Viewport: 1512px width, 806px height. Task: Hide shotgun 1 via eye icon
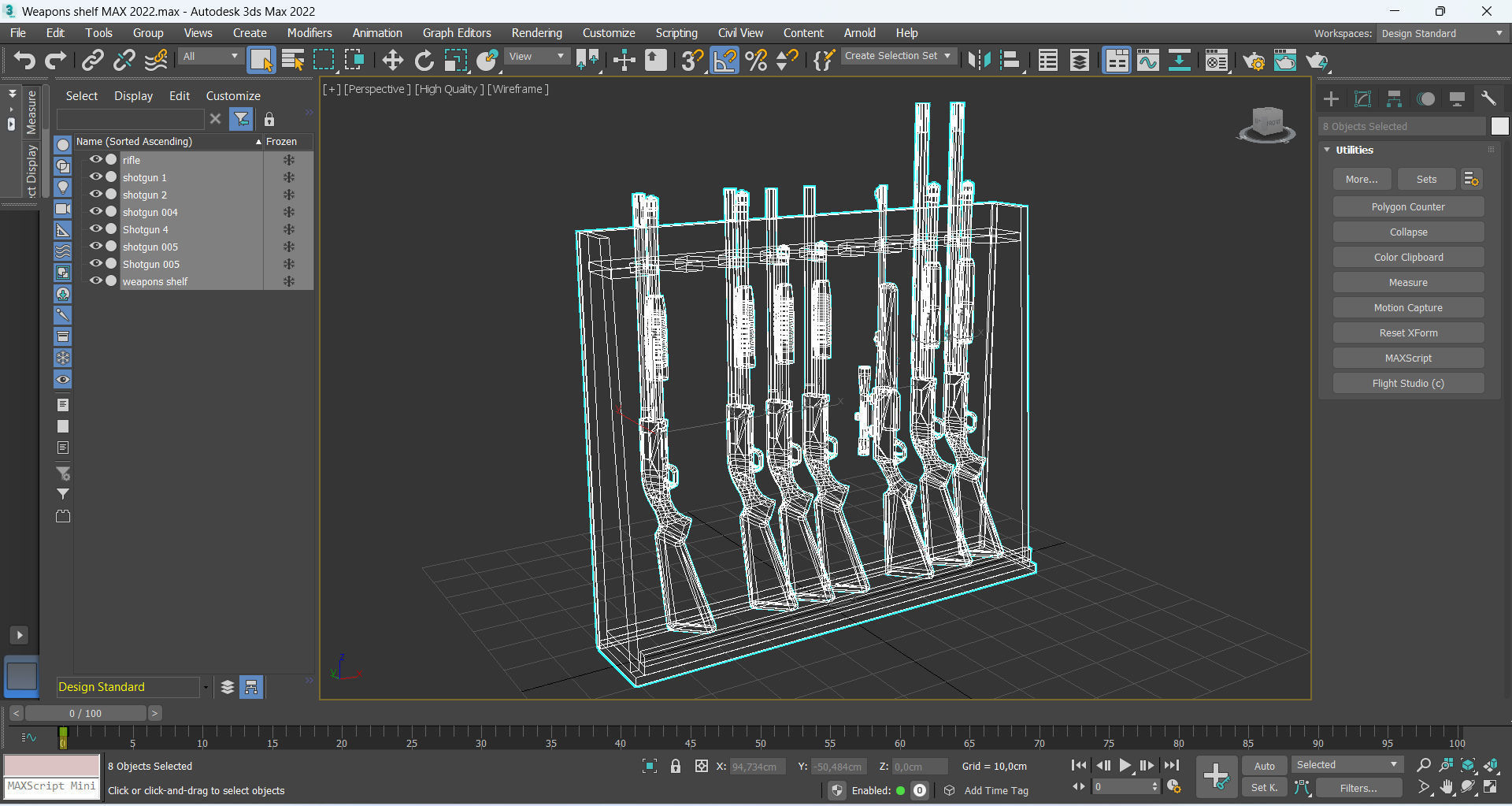tap(96, 176)
